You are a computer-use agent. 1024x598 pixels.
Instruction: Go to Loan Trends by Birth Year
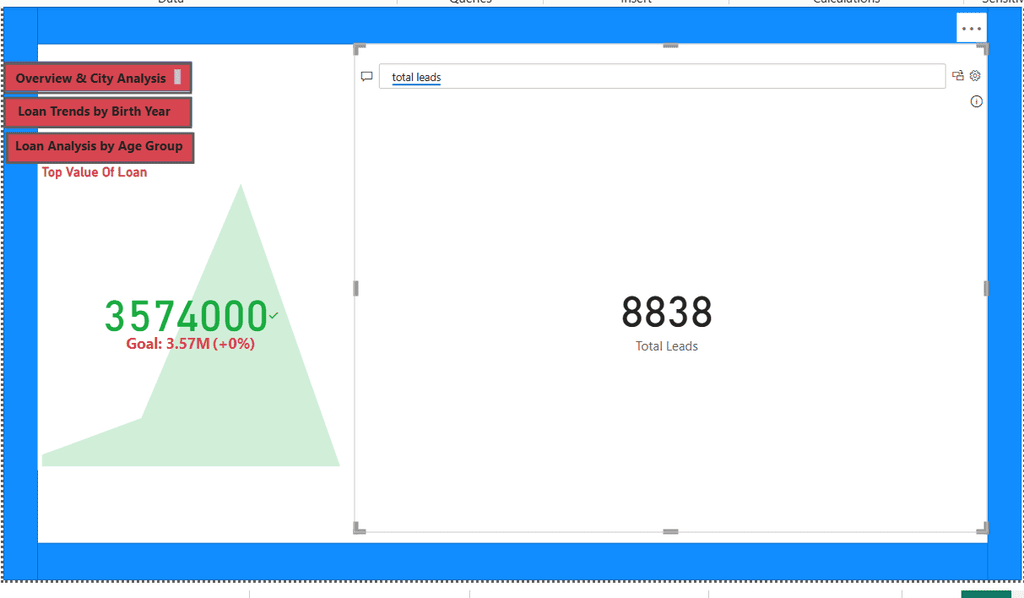[98, 112]
